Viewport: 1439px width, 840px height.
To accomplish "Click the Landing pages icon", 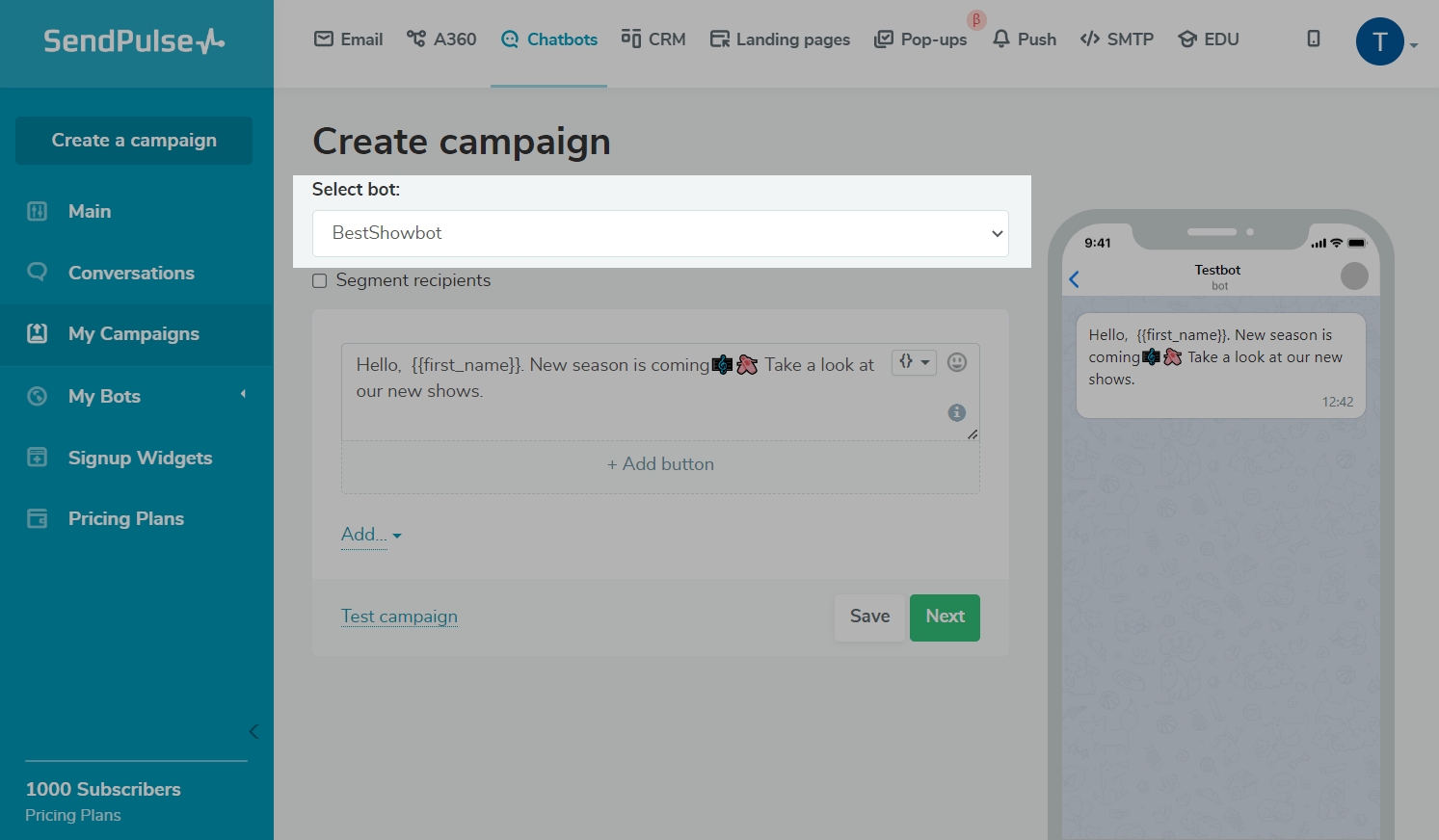I will point(719,39).
